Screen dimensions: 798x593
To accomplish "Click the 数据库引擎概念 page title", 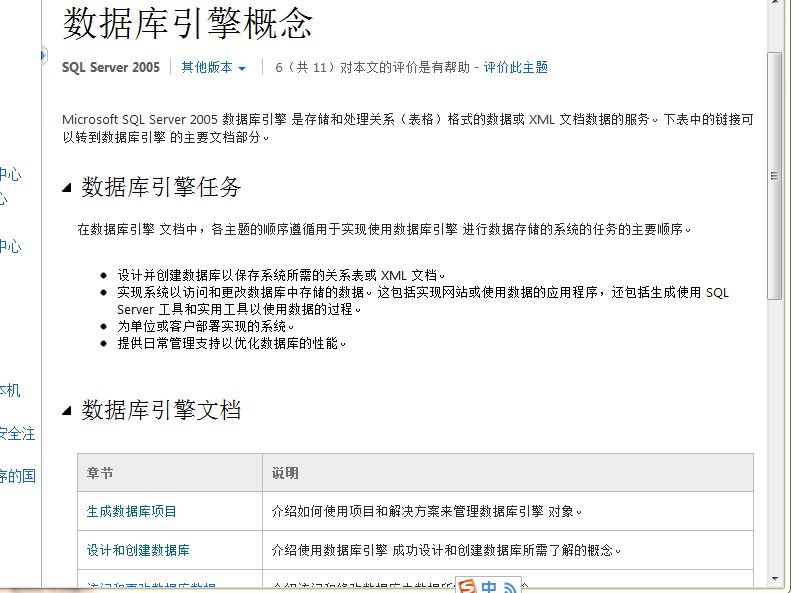I will pos(187,23).
